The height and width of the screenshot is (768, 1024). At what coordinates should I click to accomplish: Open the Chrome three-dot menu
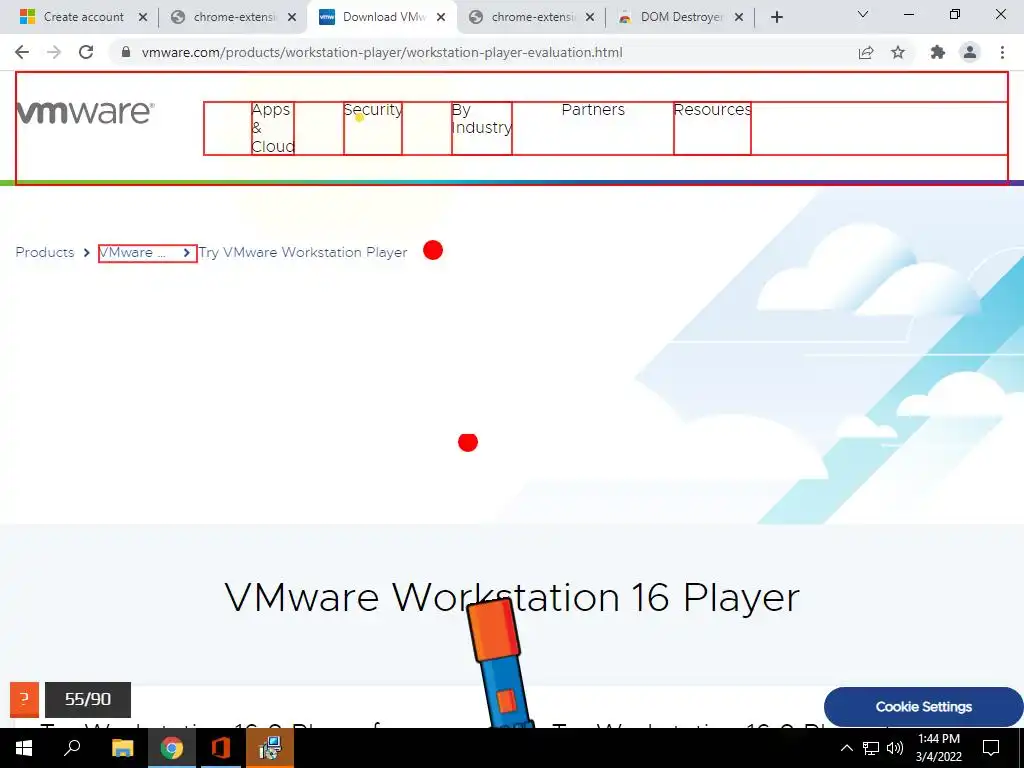[1002, 52]
